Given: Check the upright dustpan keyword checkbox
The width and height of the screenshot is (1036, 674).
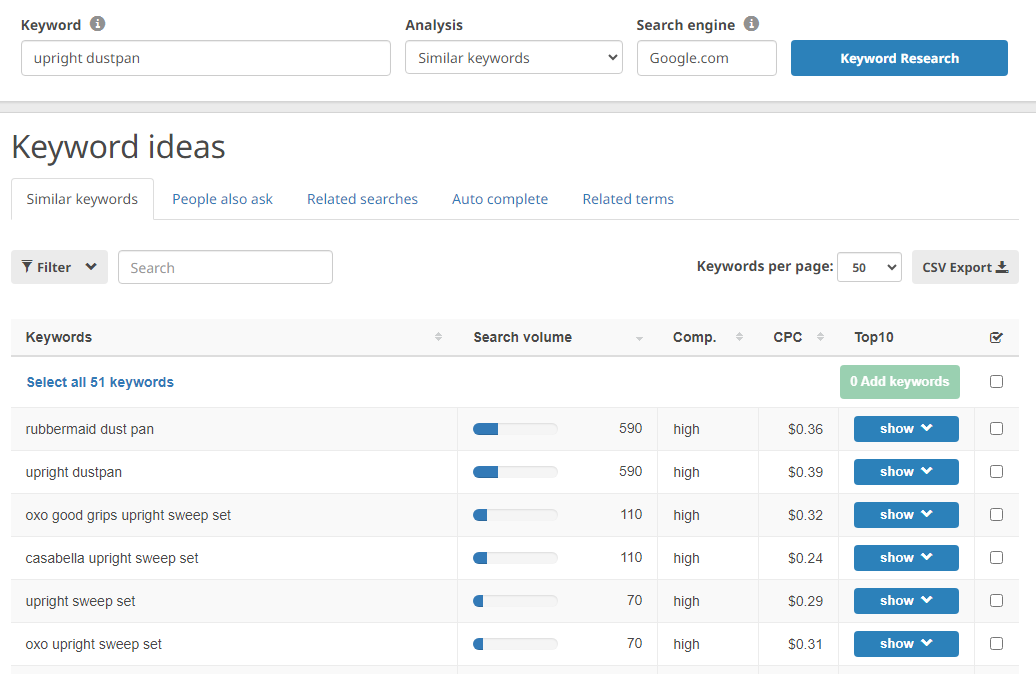Looking at the screenshot, I should click(996, 471).
